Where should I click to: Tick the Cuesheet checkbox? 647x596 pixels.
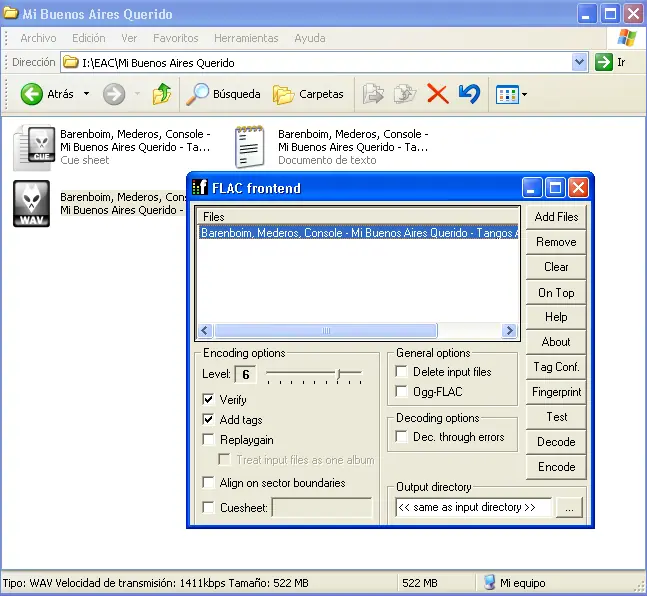pyautogui.click(x=208, y=507)
